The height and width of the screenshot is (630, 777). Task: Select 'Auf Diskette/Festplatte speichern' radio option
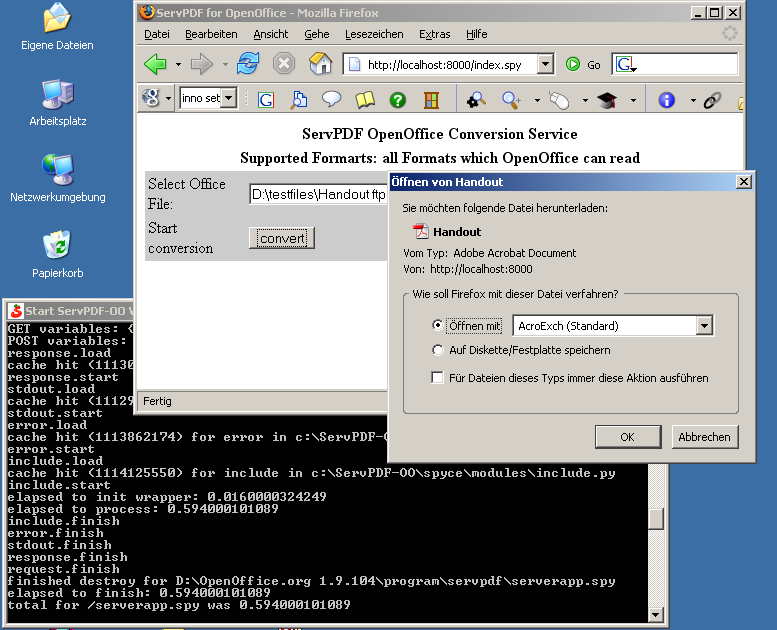(437, 350)
